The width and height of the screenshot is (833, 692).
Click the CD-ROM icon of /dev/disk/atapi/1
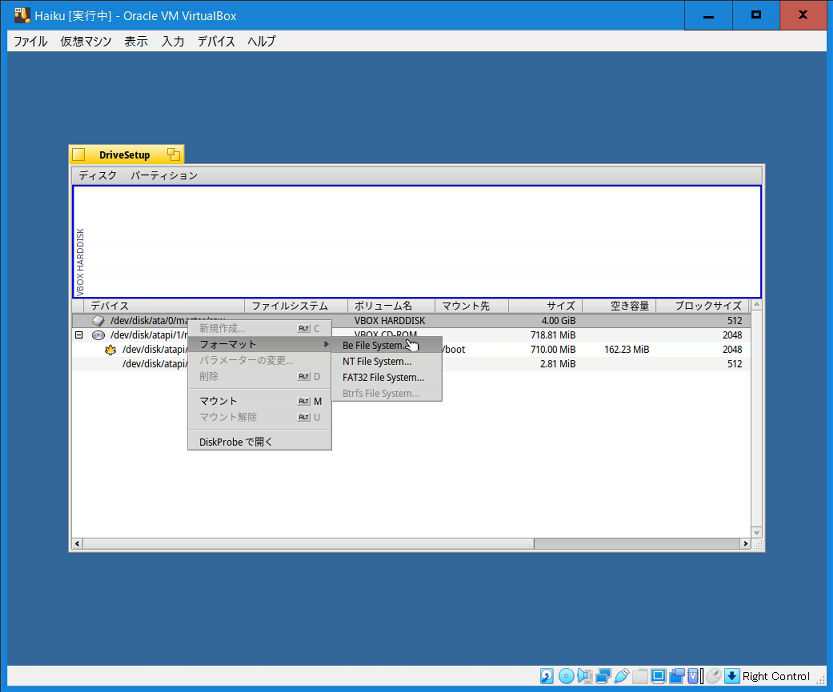point(98,335)
